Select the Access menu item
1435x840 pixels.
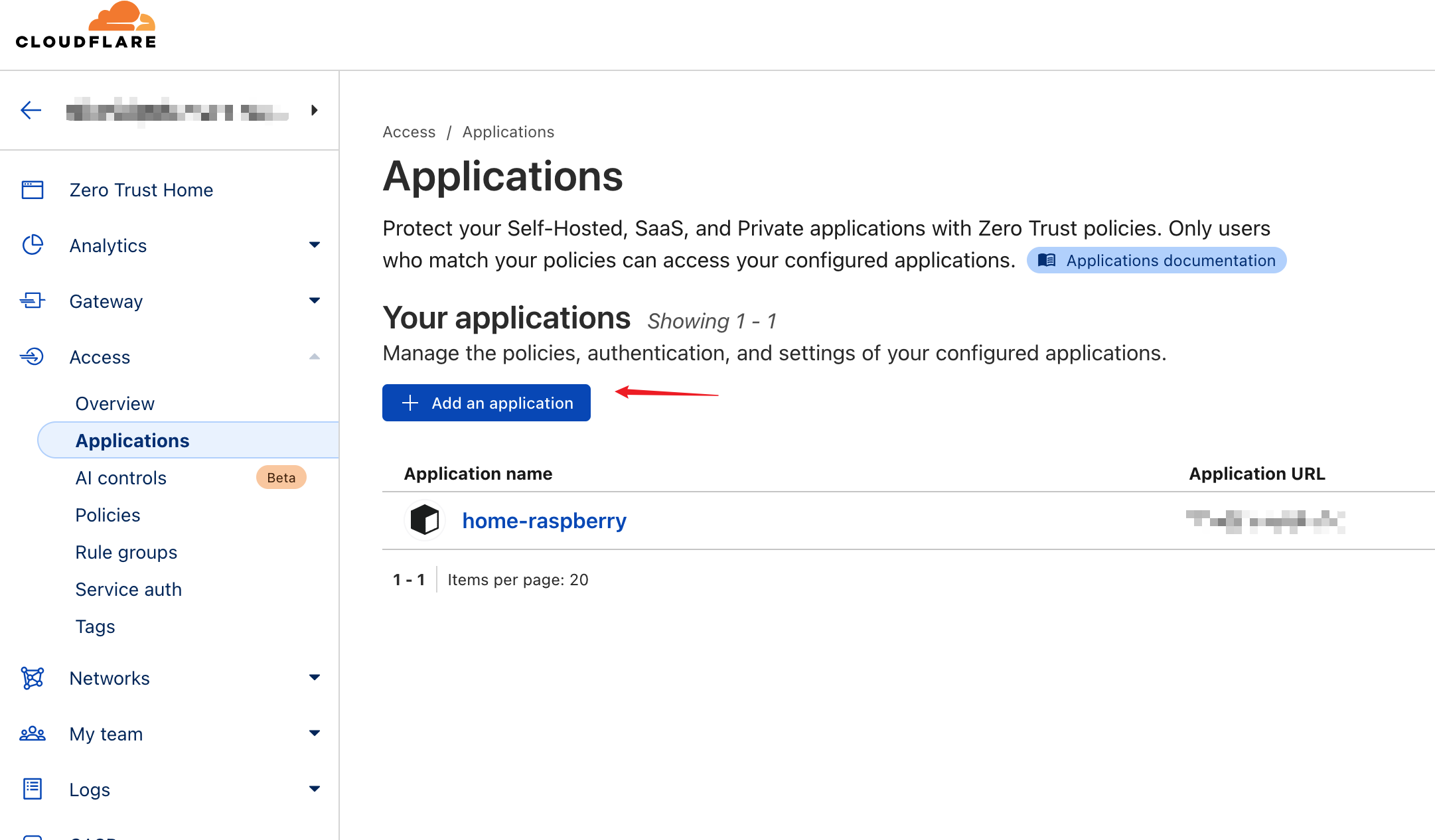click(x=100, y=357)
